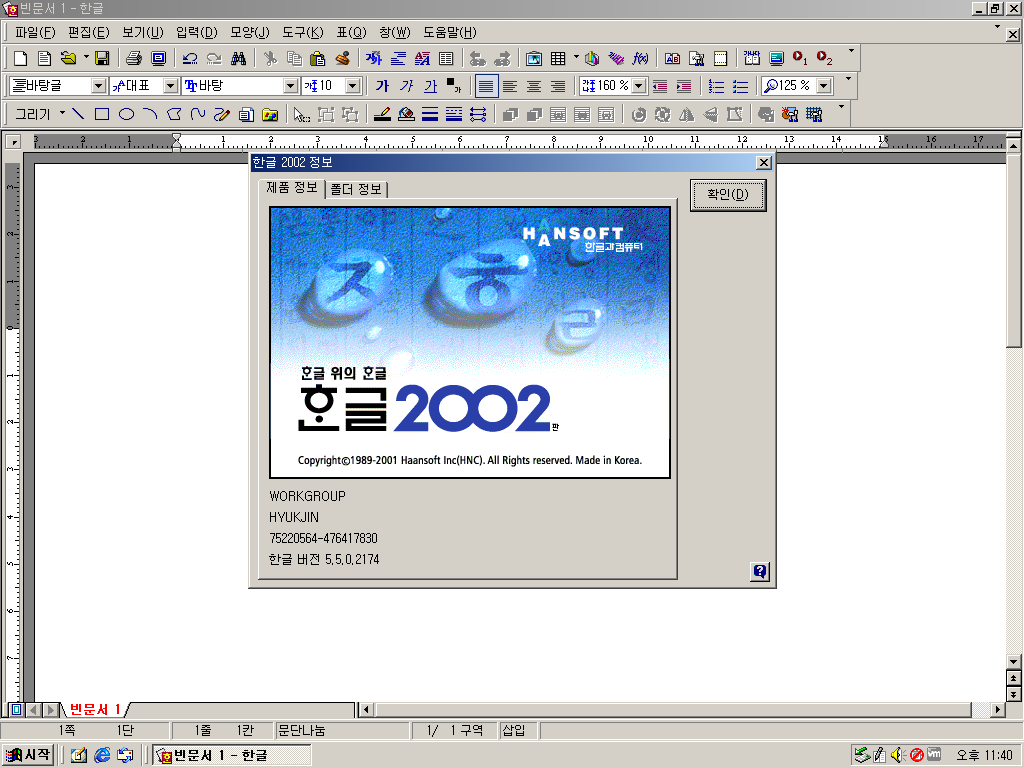The height and width of the screenshot is (768, 1024).
Task: Insert bulleted list icon
Action: pyautogui.click(x=741, y=86)
